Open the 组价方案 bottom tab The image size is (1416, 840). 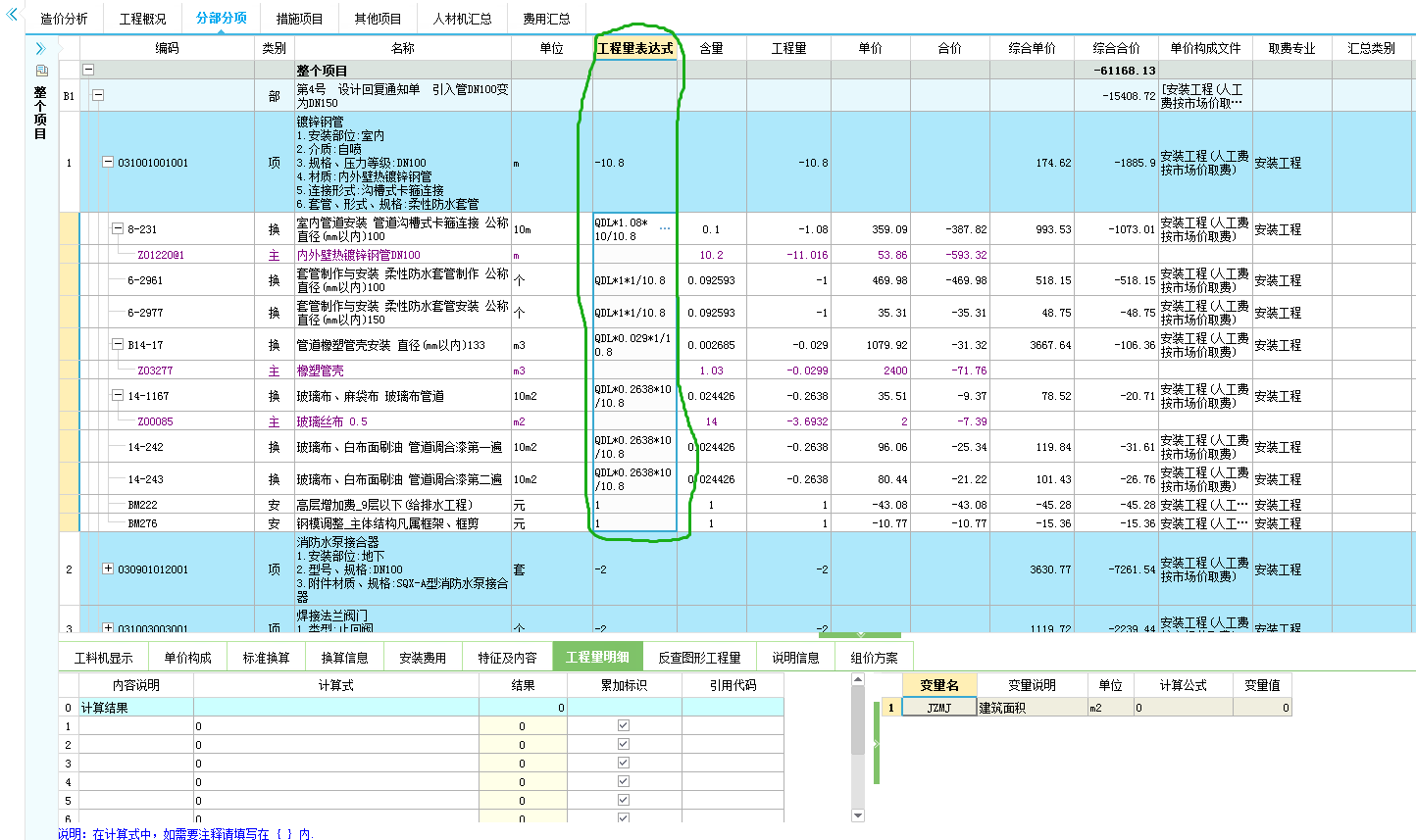click(874, 658)
